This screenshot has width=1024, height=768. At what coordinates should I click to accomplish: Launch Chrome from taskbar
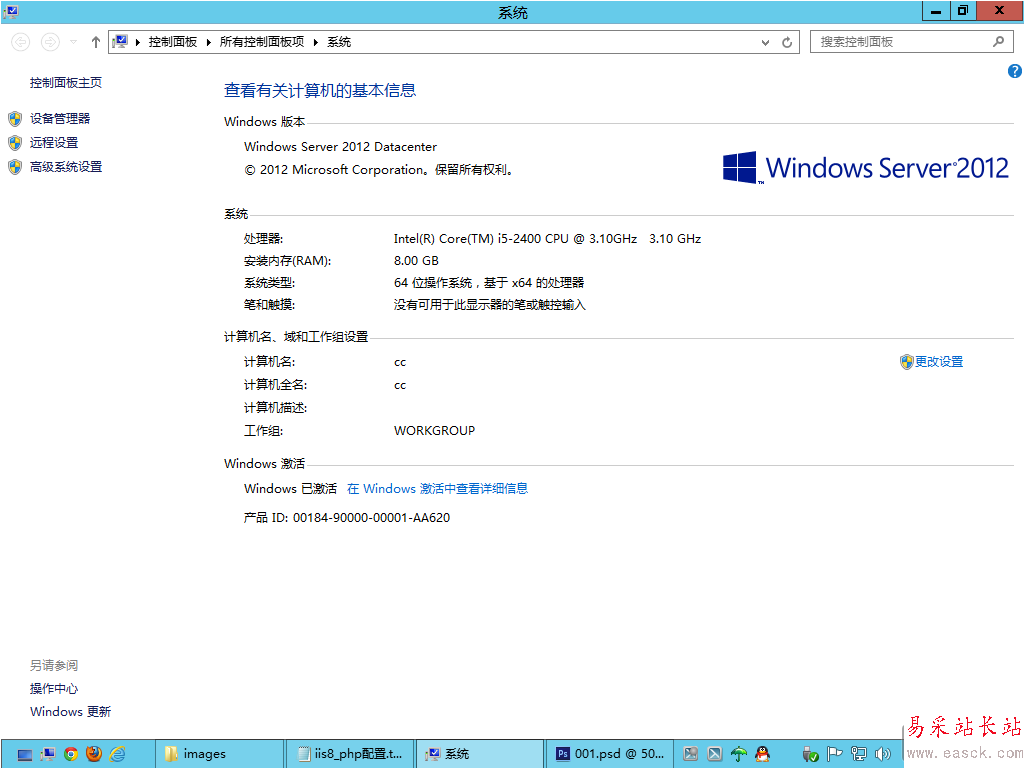(71, 754)
